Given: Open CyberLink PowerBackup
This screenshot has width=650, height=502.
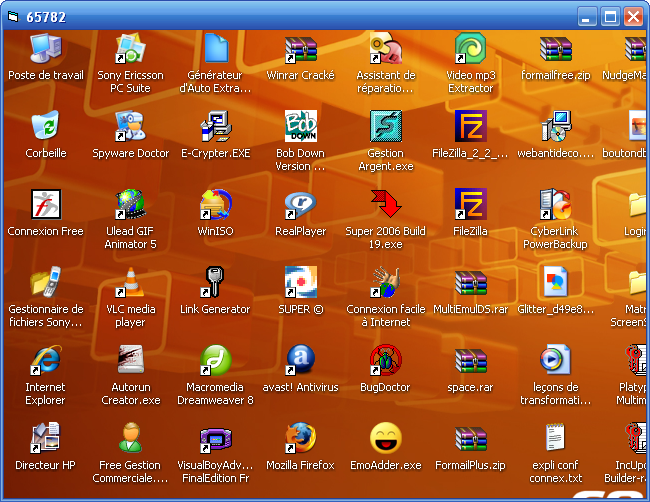Looking at the screenshot, I should click(555, 204).
